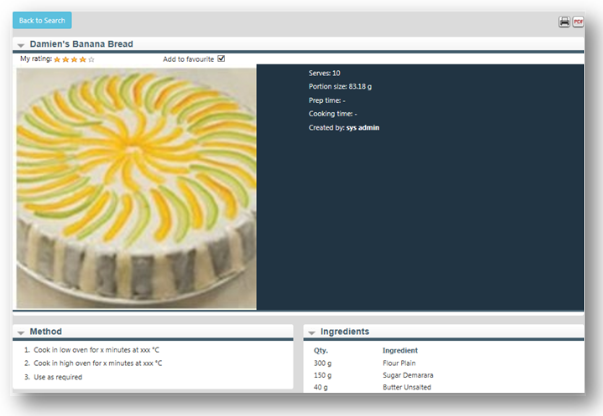603x416 pixels.
Task: Collapse the Ingredients panel
Action: pyautogui.click(x=311, y=333)
